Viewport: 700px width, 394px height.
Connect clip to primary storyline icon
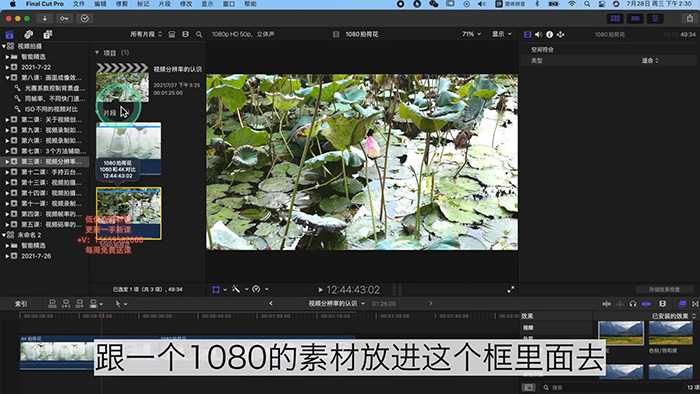pyautogui.click(x=52, y=304)
